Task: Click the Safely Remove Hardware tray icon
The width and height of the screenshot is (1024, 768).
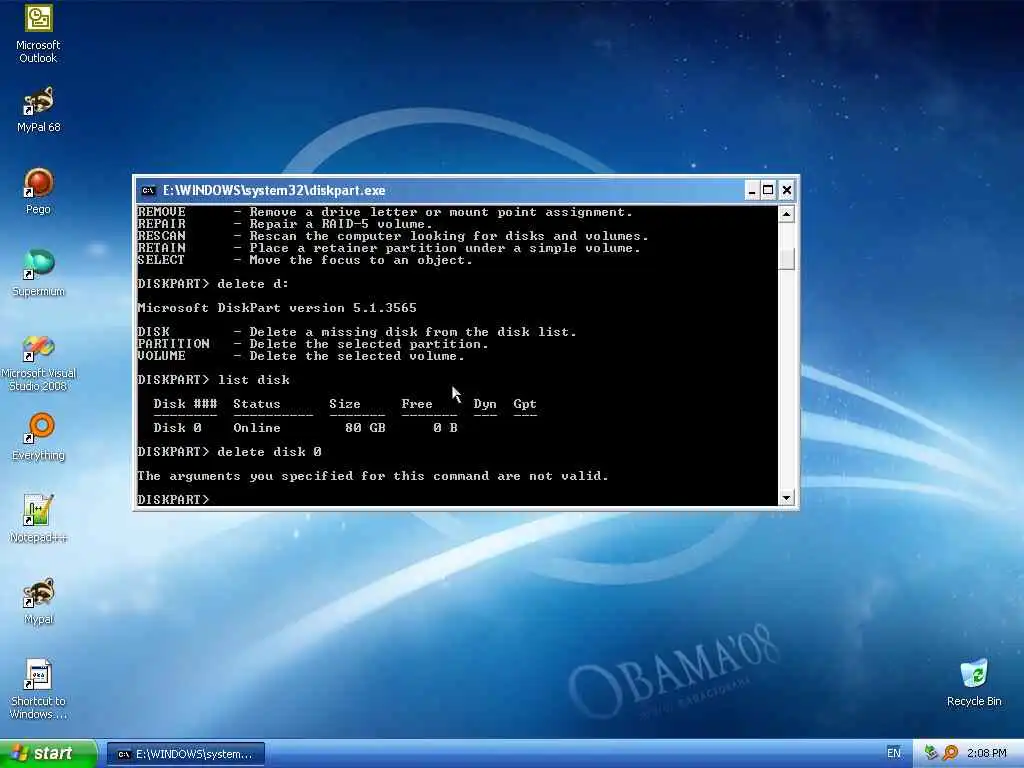Action: point(931,753)
